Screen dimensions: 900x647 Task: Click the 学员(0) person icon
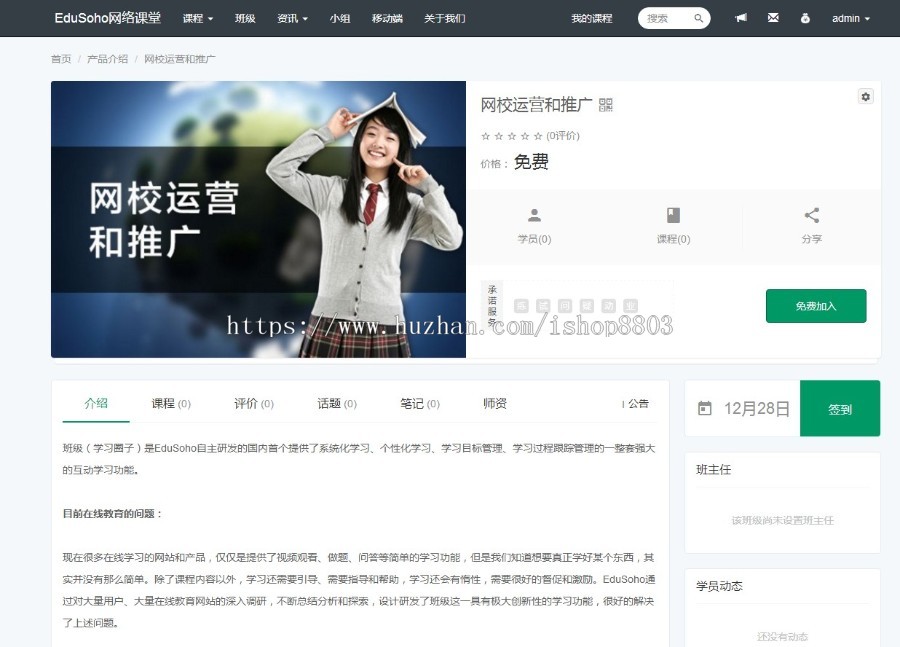pyautogui.click(x=534, y=215)
